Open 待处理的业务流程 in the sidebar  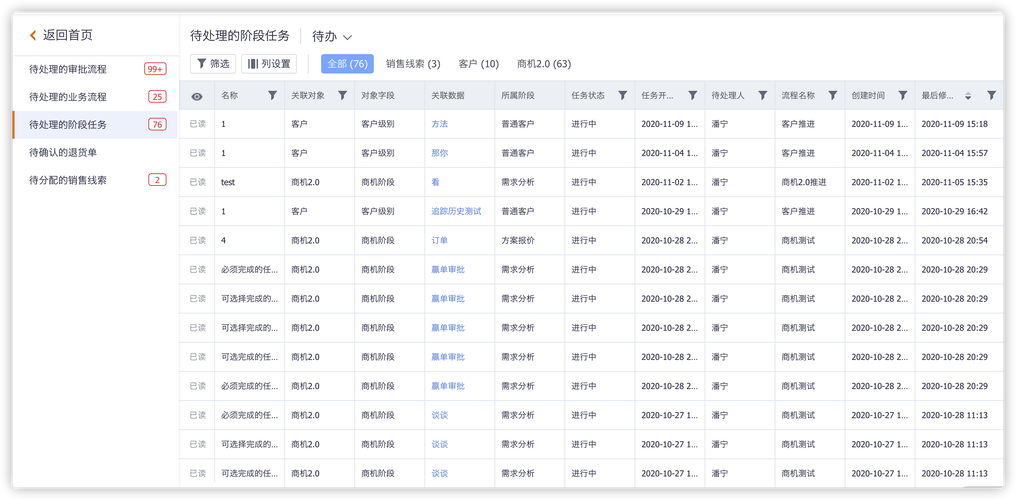pos(95,97)
